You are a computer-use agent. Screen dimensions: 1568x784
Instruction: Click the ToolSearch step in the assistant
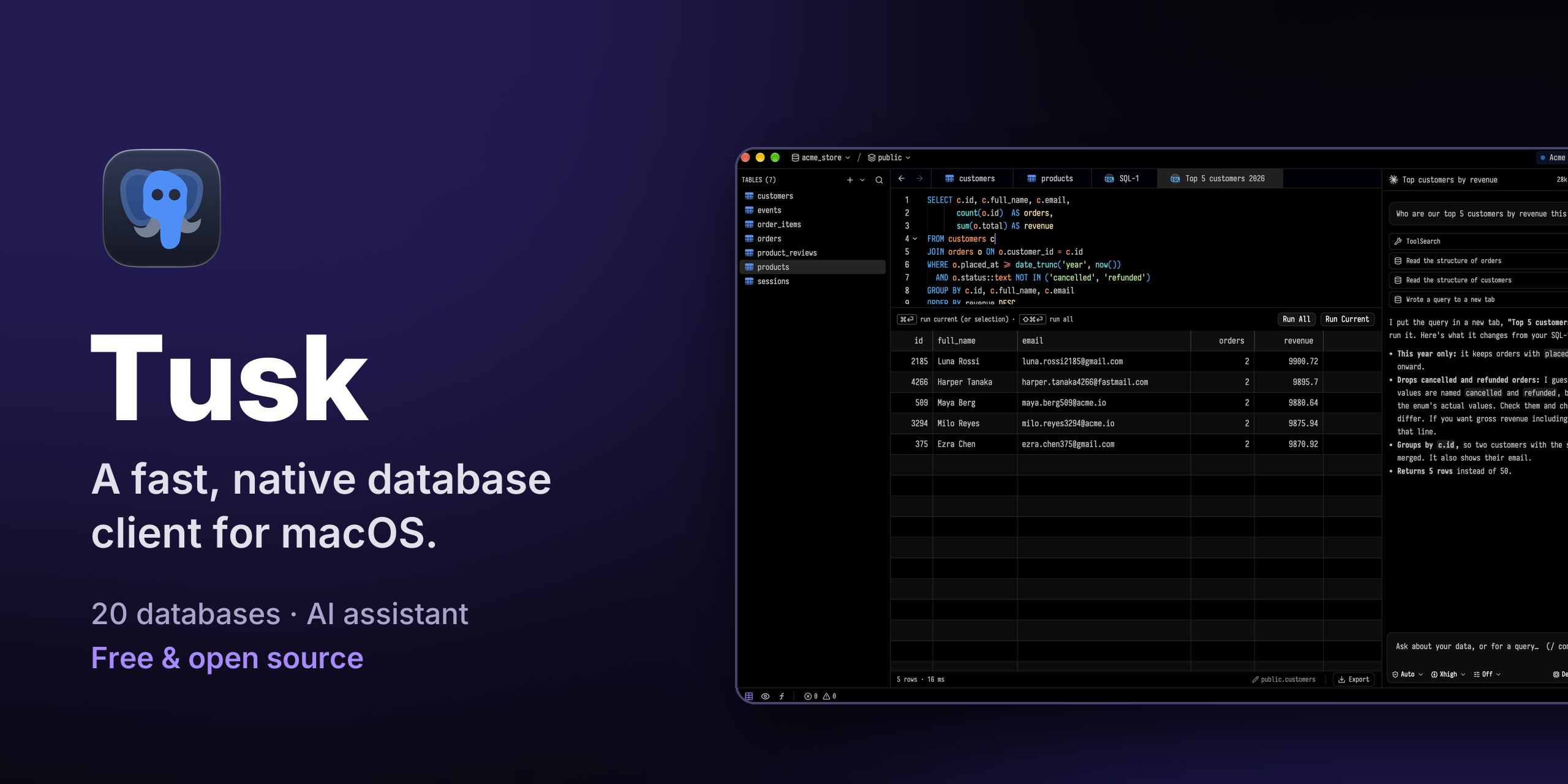[1479, 241]
